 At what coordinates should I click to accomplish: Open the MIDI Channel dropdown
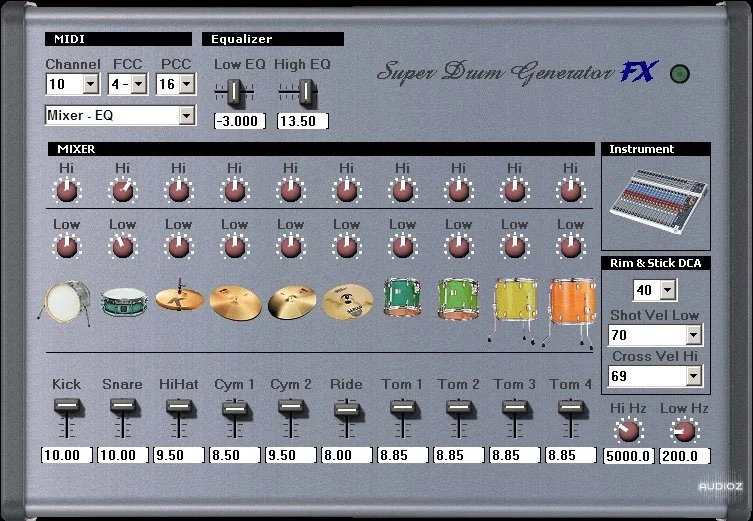pos(90,85)
